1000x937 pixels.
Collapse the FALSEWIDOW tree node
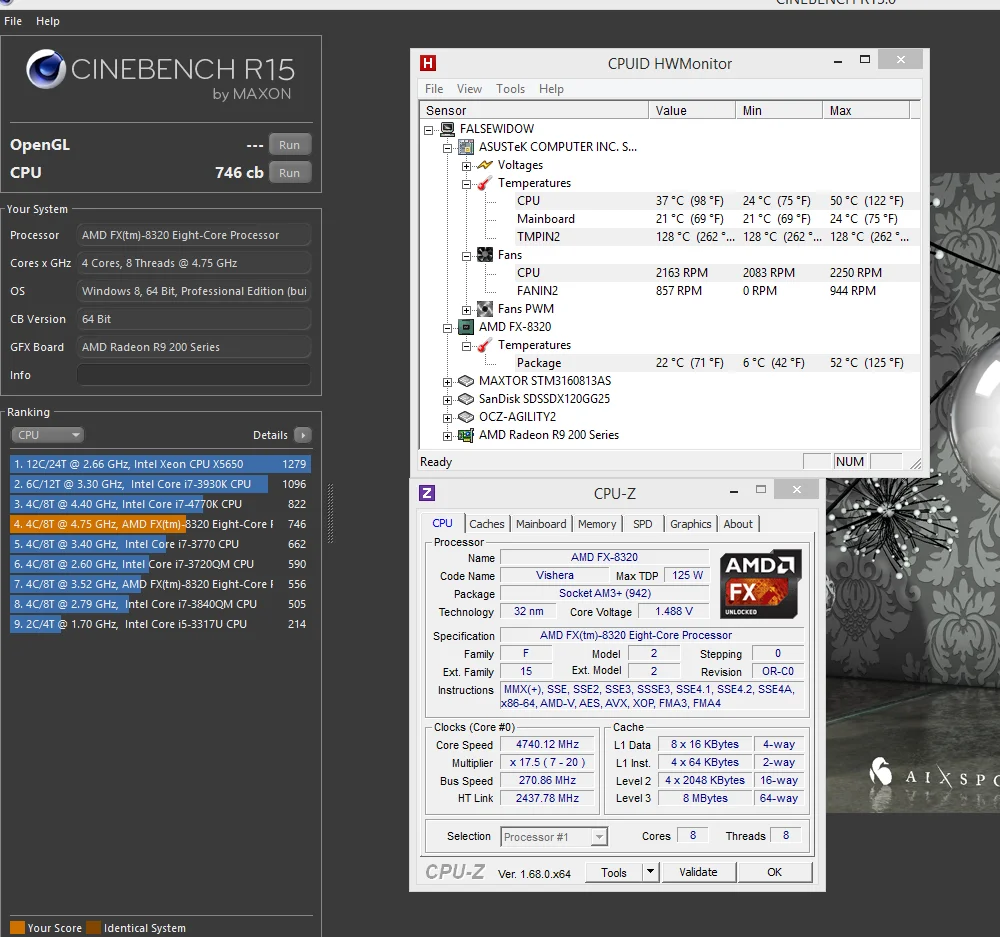tap(429, 129)
